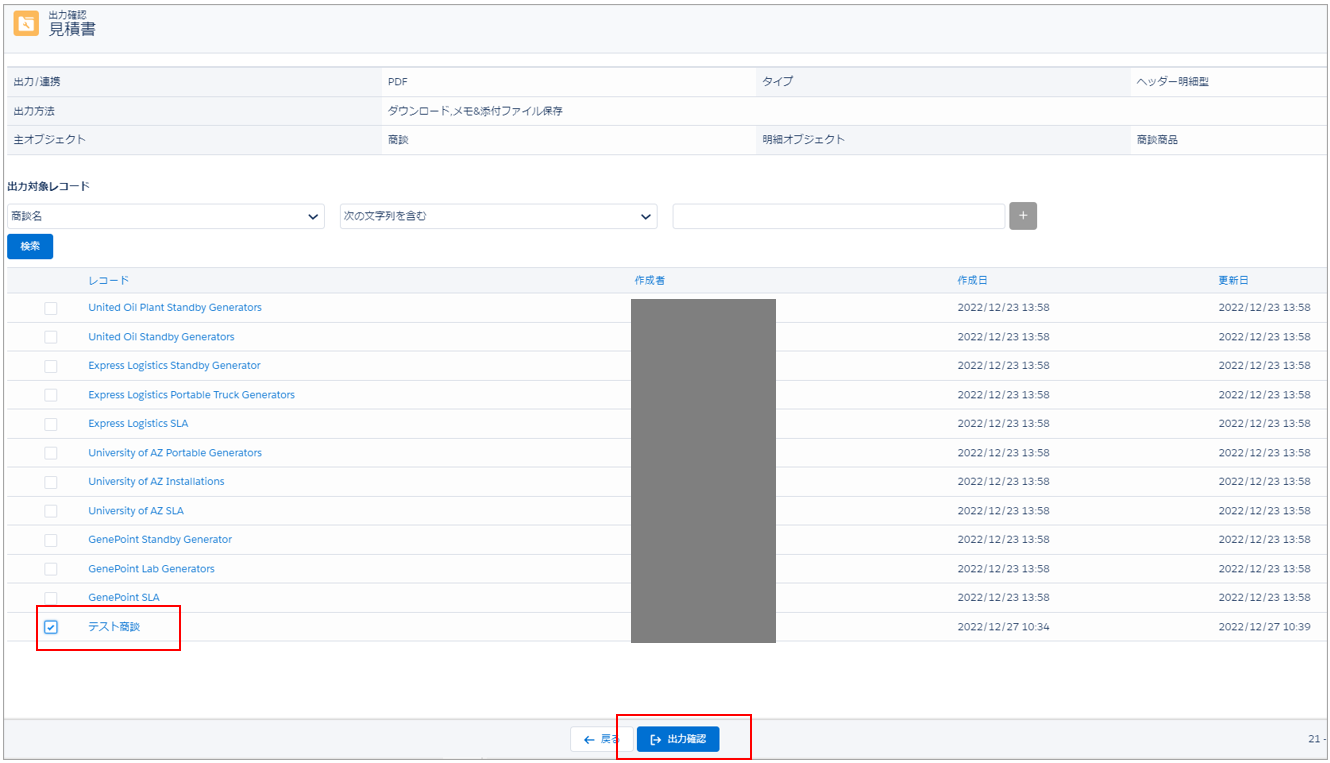Tick the GenePoint SLA row checkbox
This screenshot has width=1330, height=763.
[x=51, y=598]
